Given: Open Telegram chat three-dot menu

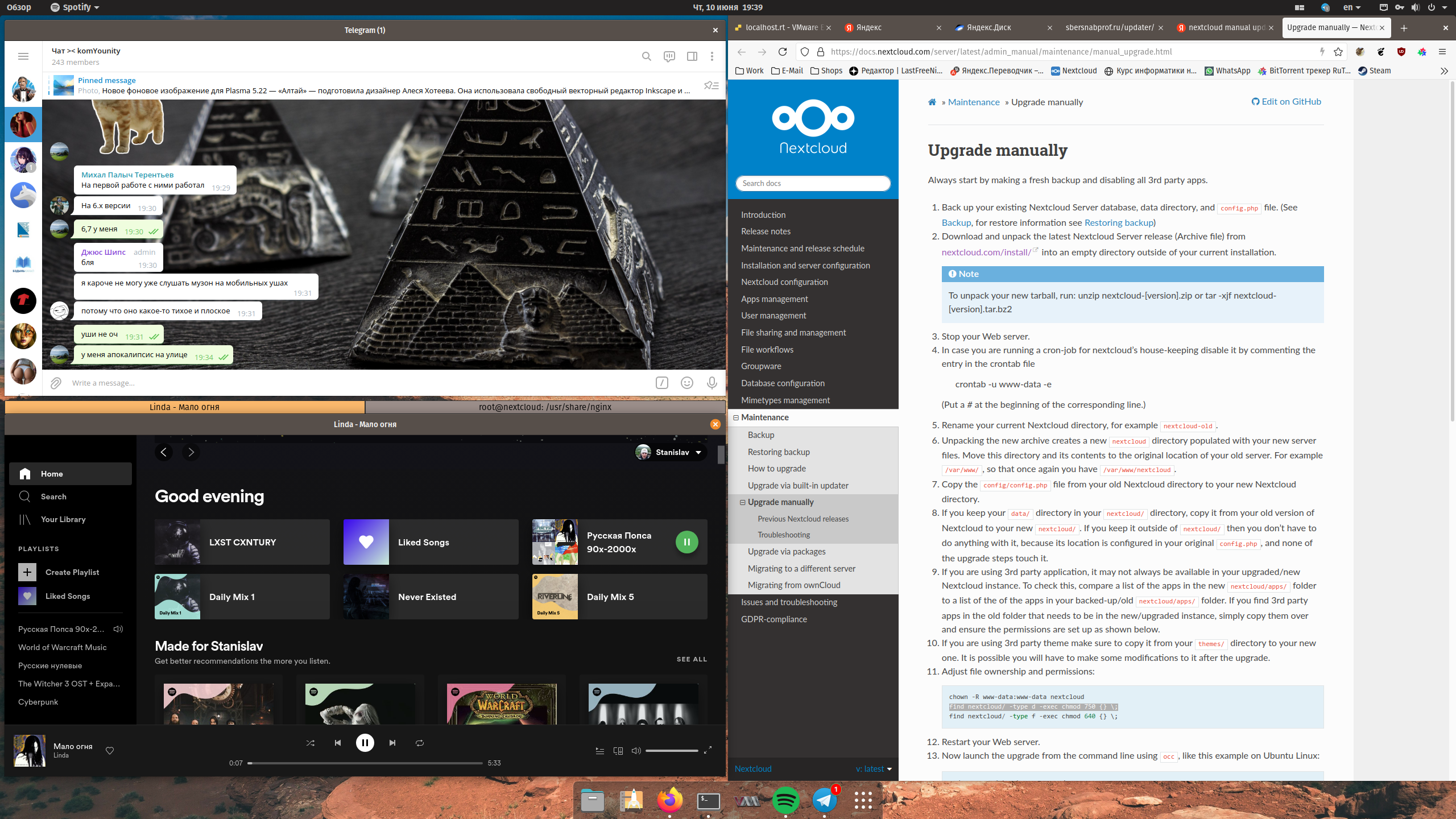Looking at the screenshot, I should tap(712, 56).
